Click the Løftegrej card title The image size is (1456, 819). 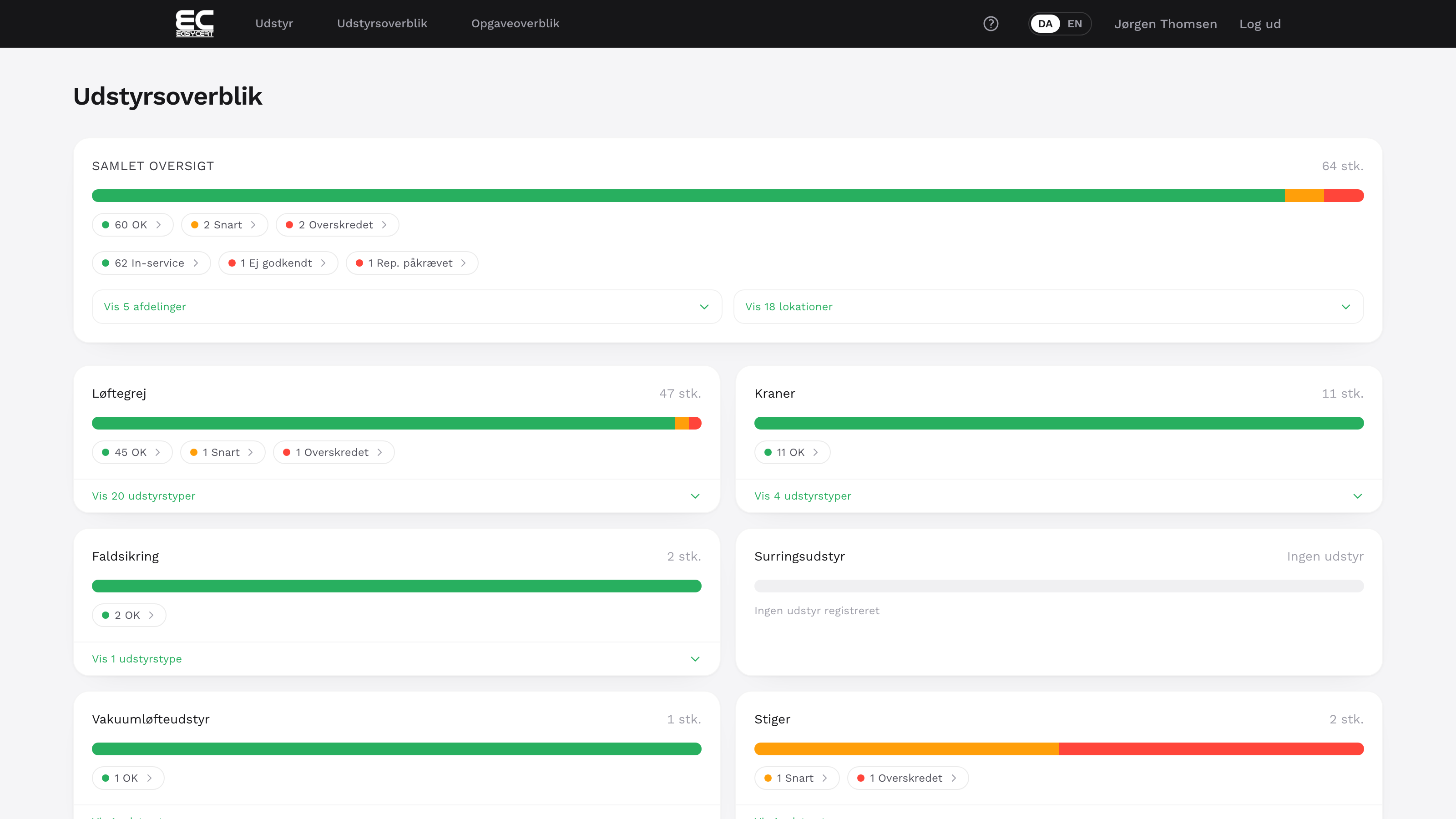coord(119,394)
